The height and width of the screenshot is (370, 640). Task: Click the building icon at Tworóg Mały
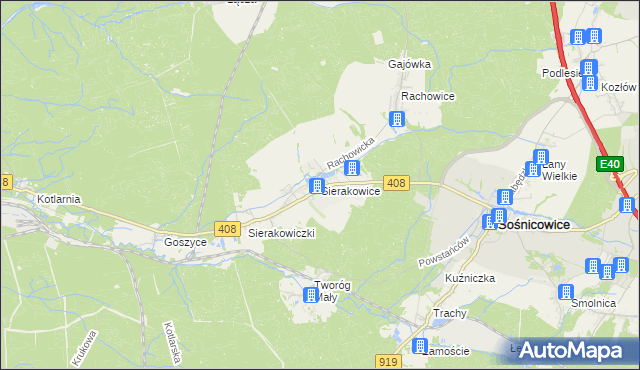(x=311, y=295)
